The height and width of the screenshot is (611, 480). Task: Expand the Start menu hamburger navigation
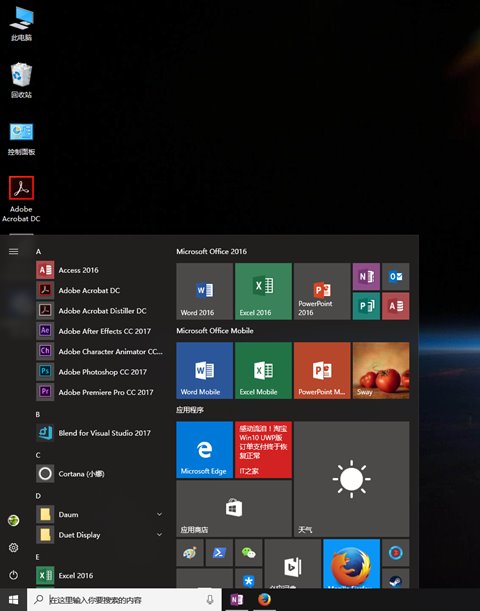14,251
